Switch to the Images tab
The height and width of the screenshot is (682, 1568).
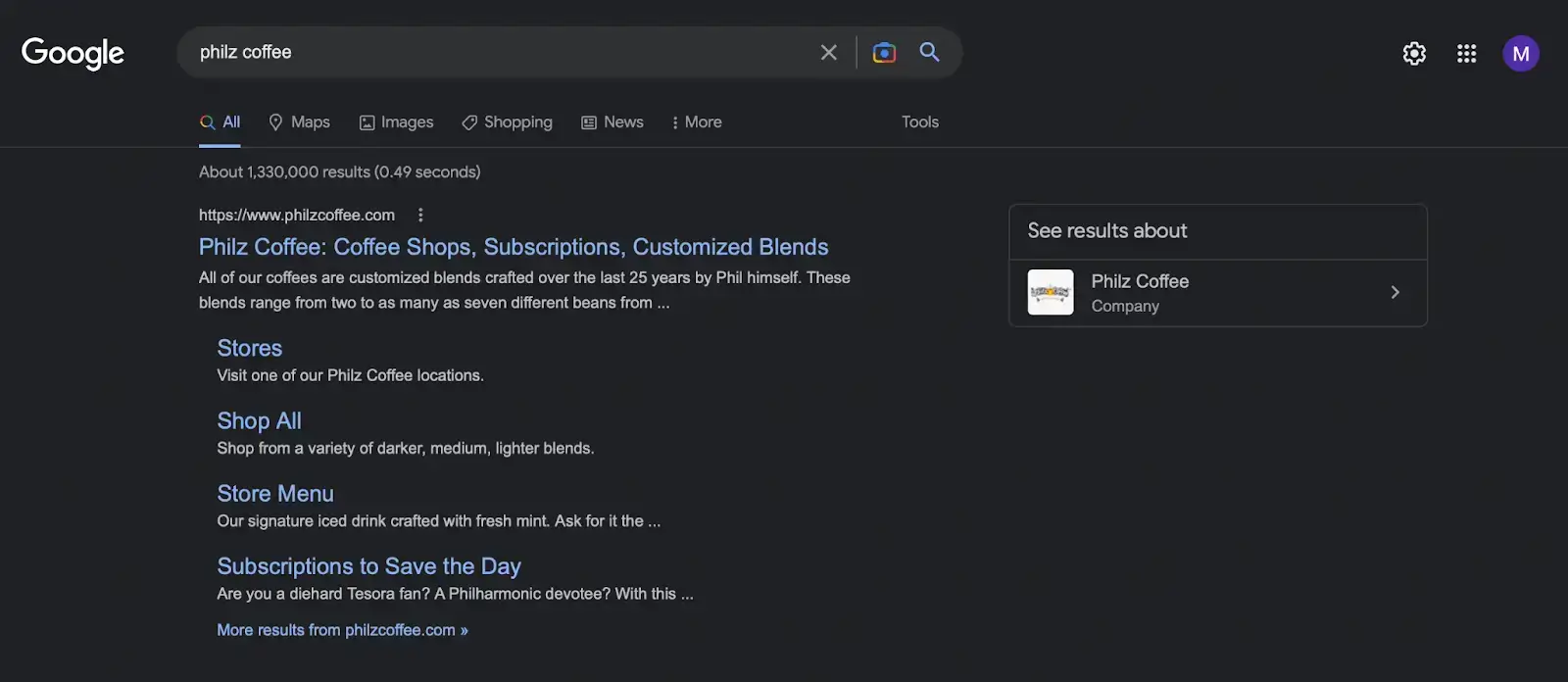point(396,122)
